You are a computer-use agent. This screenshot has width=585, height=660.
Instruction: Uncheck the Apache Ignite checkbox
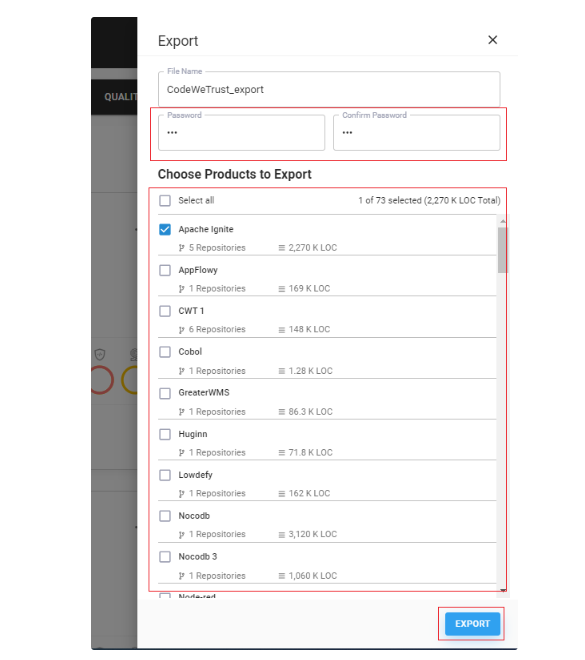click(x=165, y=229)
